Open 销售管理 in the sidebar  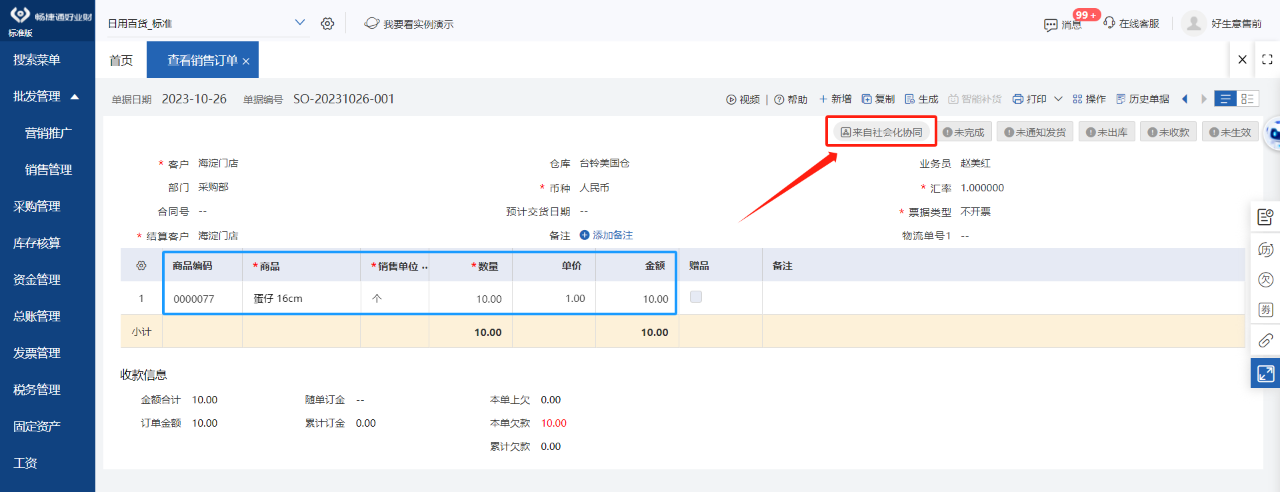[48, 170]
